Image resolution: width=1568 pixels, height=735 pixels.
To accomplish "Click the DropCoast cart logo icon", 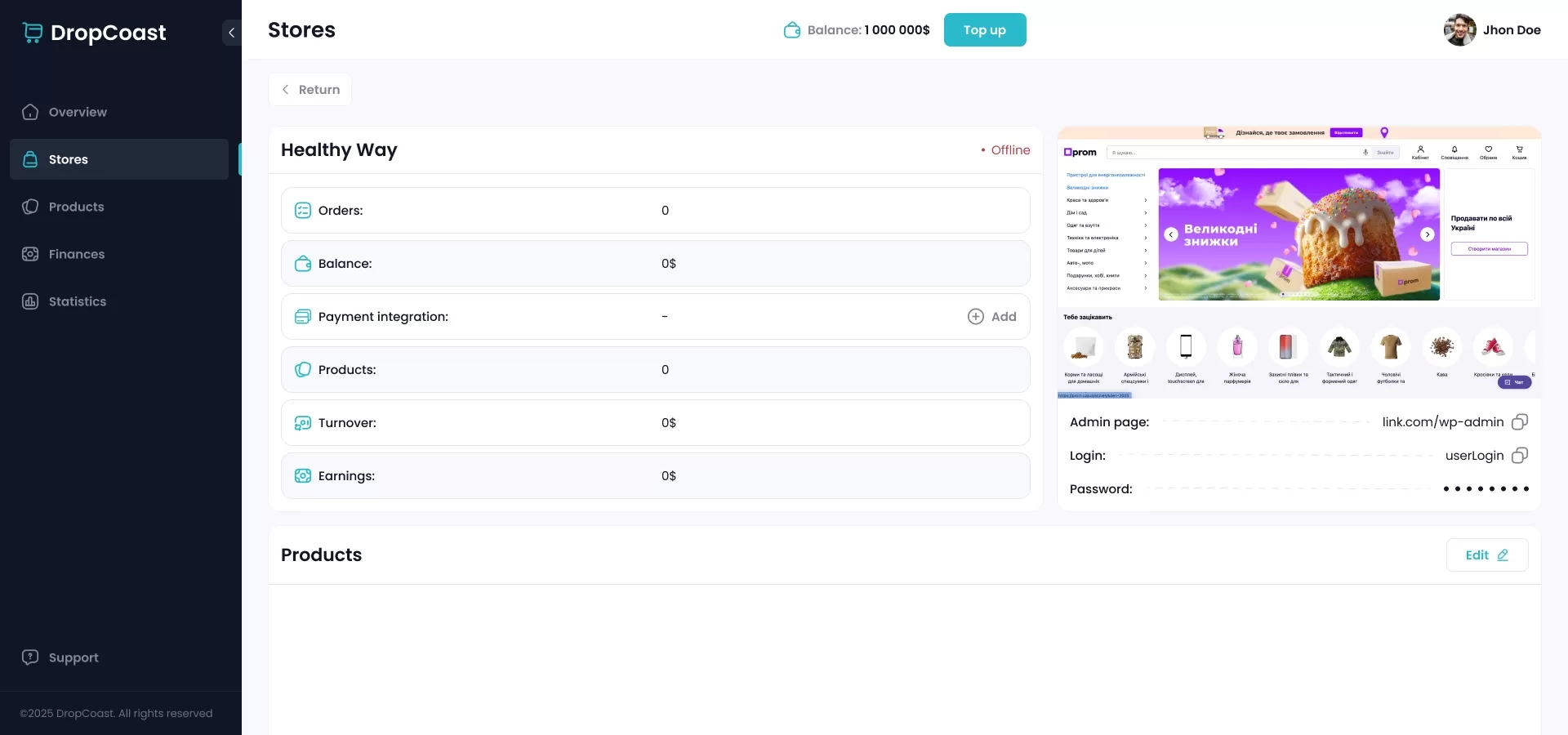I will (x=33, y=32).
